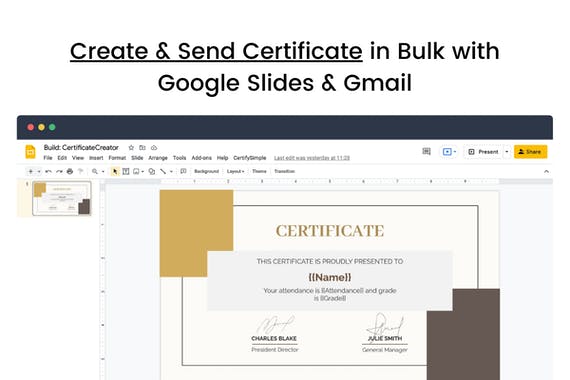Screen dimensions: 570x380
Task: Open the Add-ons menu
Action: pyautogui.click(x=201, y=158)
